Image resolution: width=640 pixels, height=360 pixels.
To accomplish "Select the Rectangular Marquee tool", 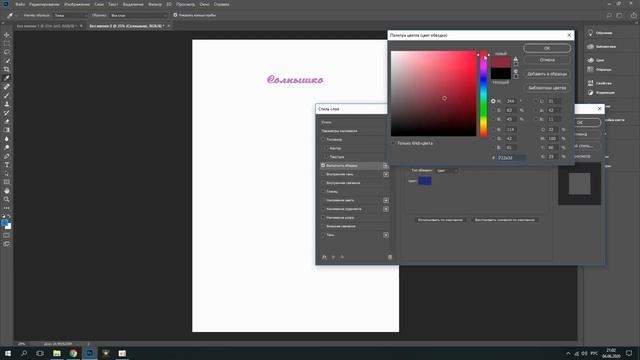I will point(7,43).
